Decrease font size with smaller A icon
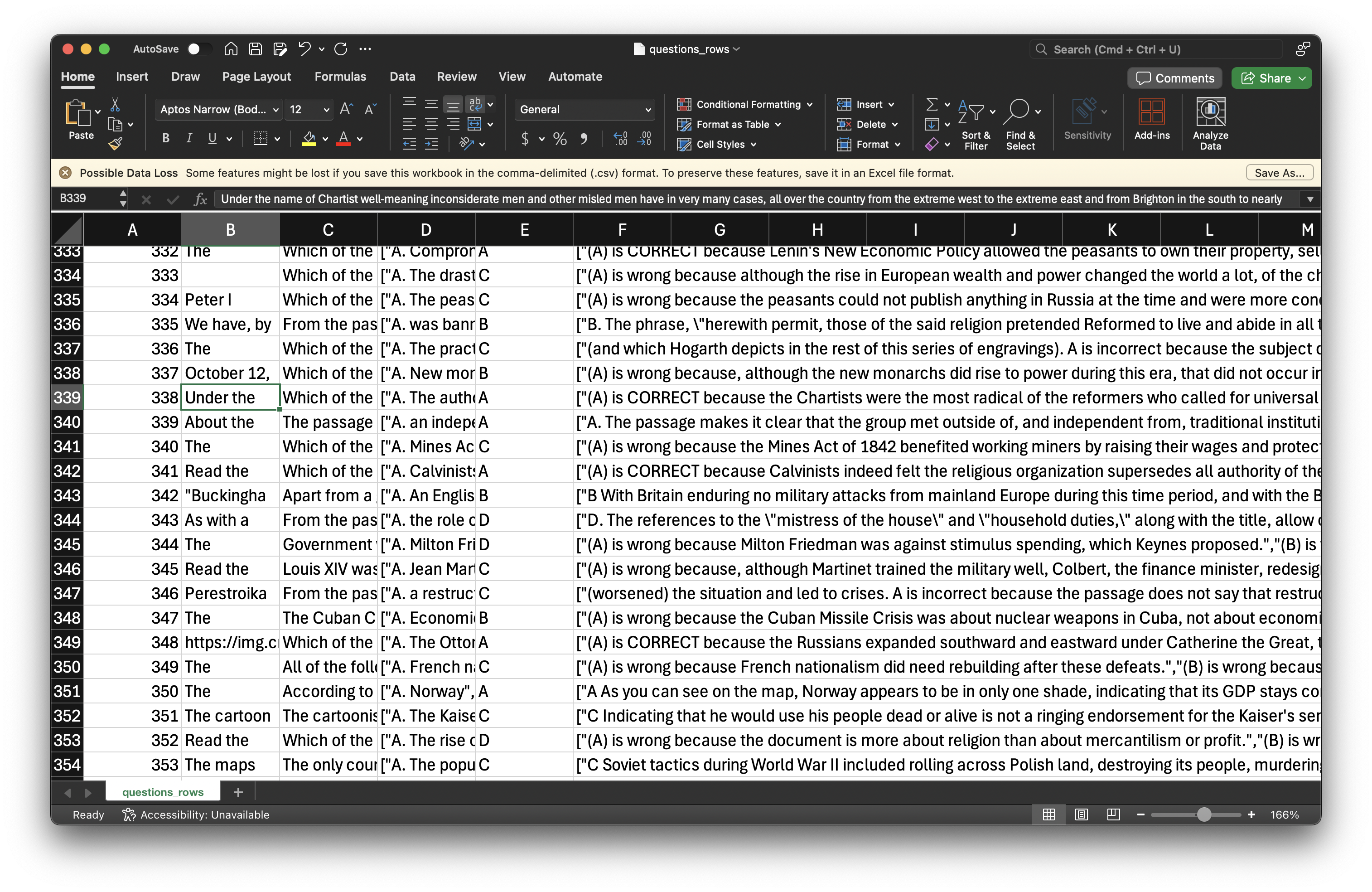 tap(370, 109)
